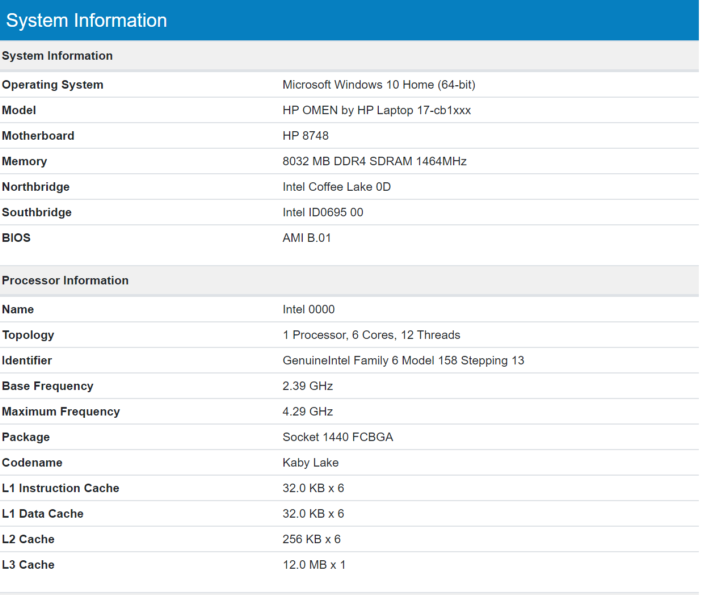Select "Socket 1440 FCBGA" package value
The image size is (703, 595).
coord(338,437)
